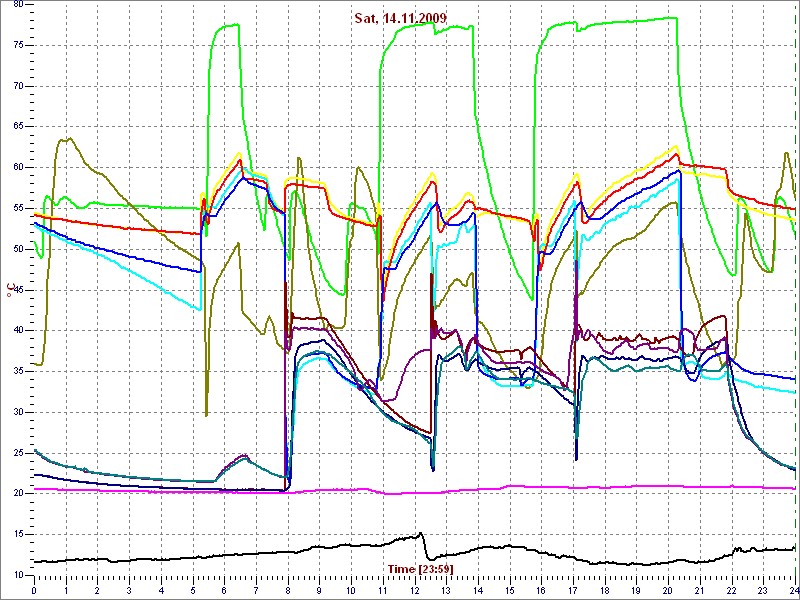Image resolution: width=800 pixels, height=600 pixels.
Task: Click hour 13 on the time axis
Action: pos(446,591)
